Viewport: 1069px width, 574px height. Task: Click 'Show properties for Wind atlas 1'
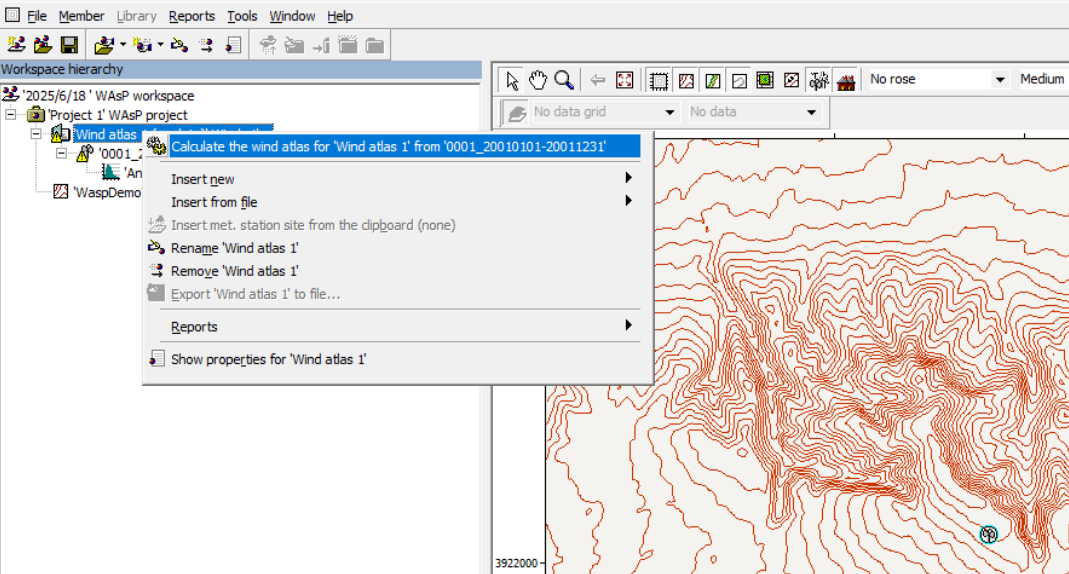tap(268, 359)
